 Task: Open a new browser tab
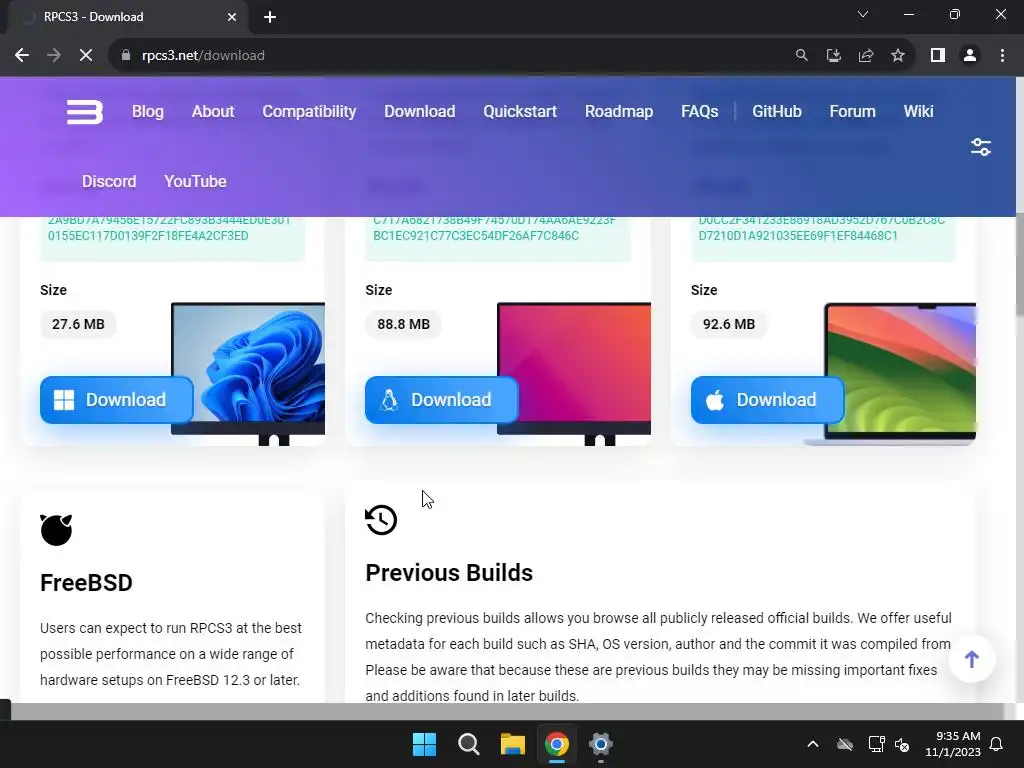[270, 17]
